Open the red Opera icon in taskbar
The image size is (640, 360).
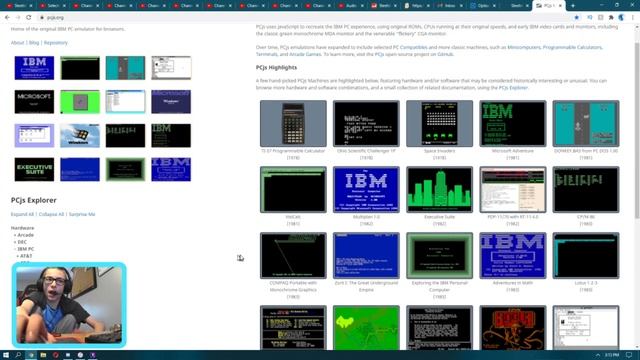(56, 355)
